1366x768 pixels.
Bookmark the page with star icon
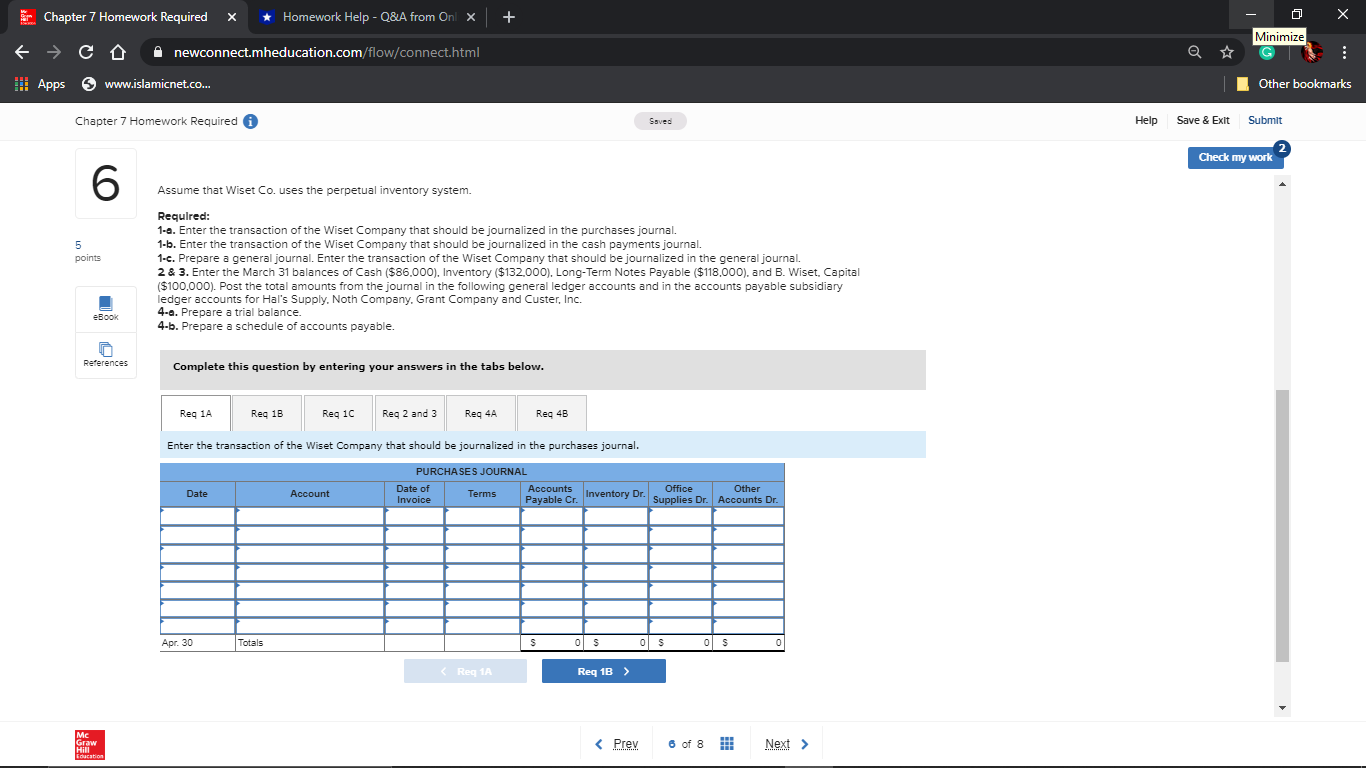1227,51
